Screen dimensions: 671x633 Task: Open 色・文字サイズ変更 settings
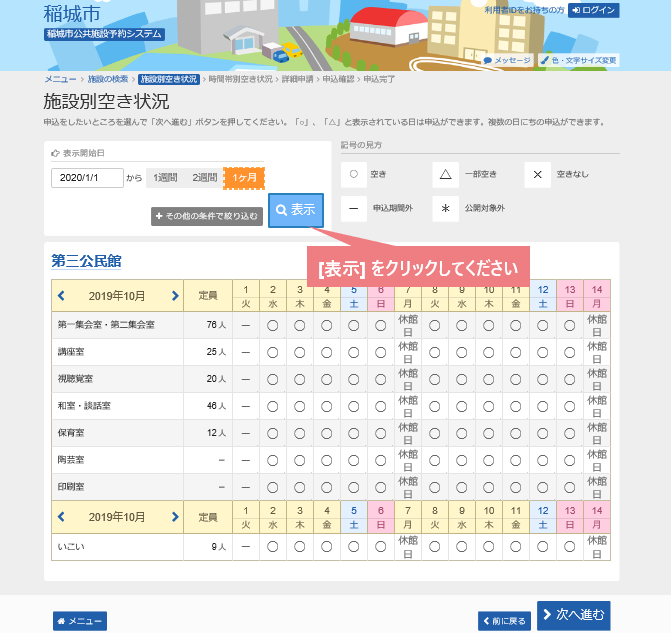point(578,60)
